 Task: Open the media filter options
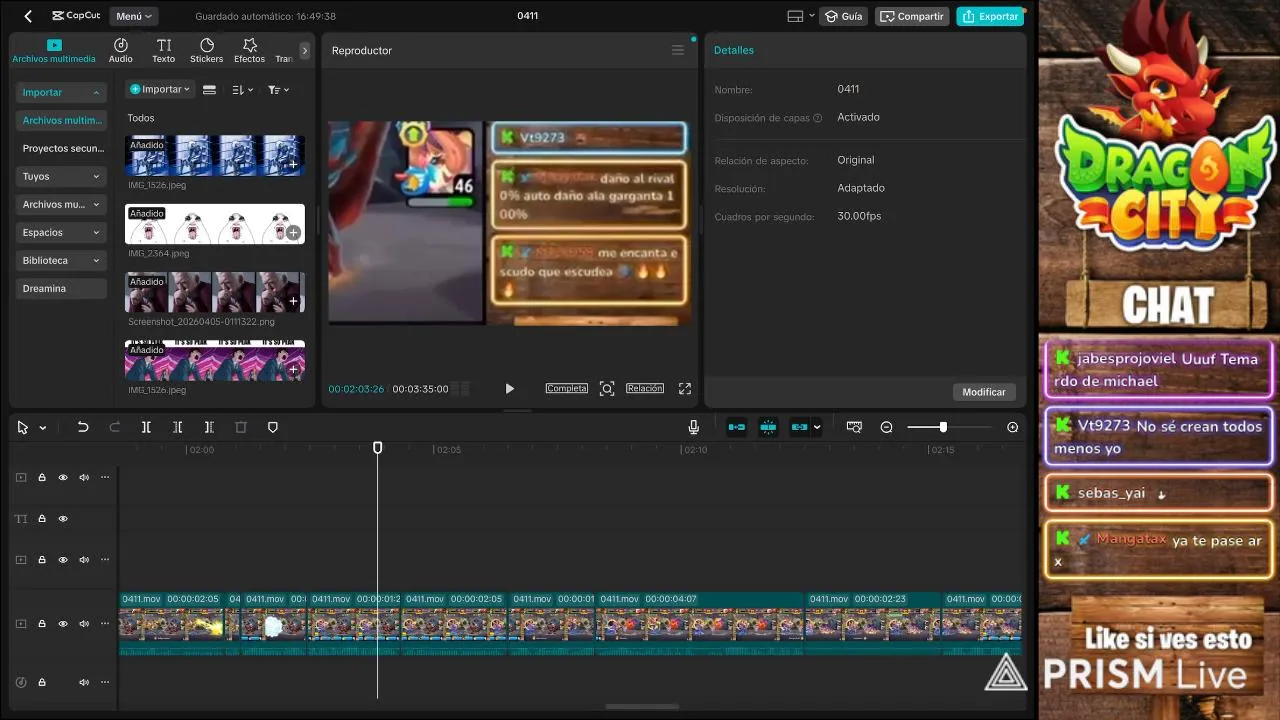tap(278, 89)
